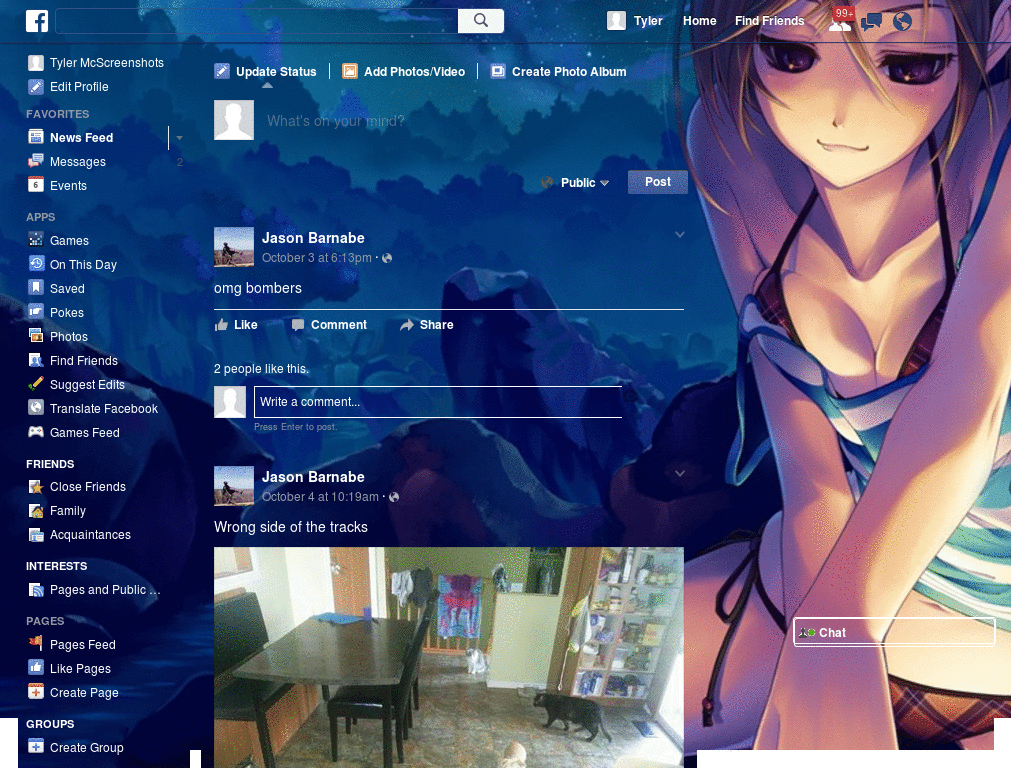1024x768 pixels.
Task: Select the Update Status tab
Action: [266, 72]
